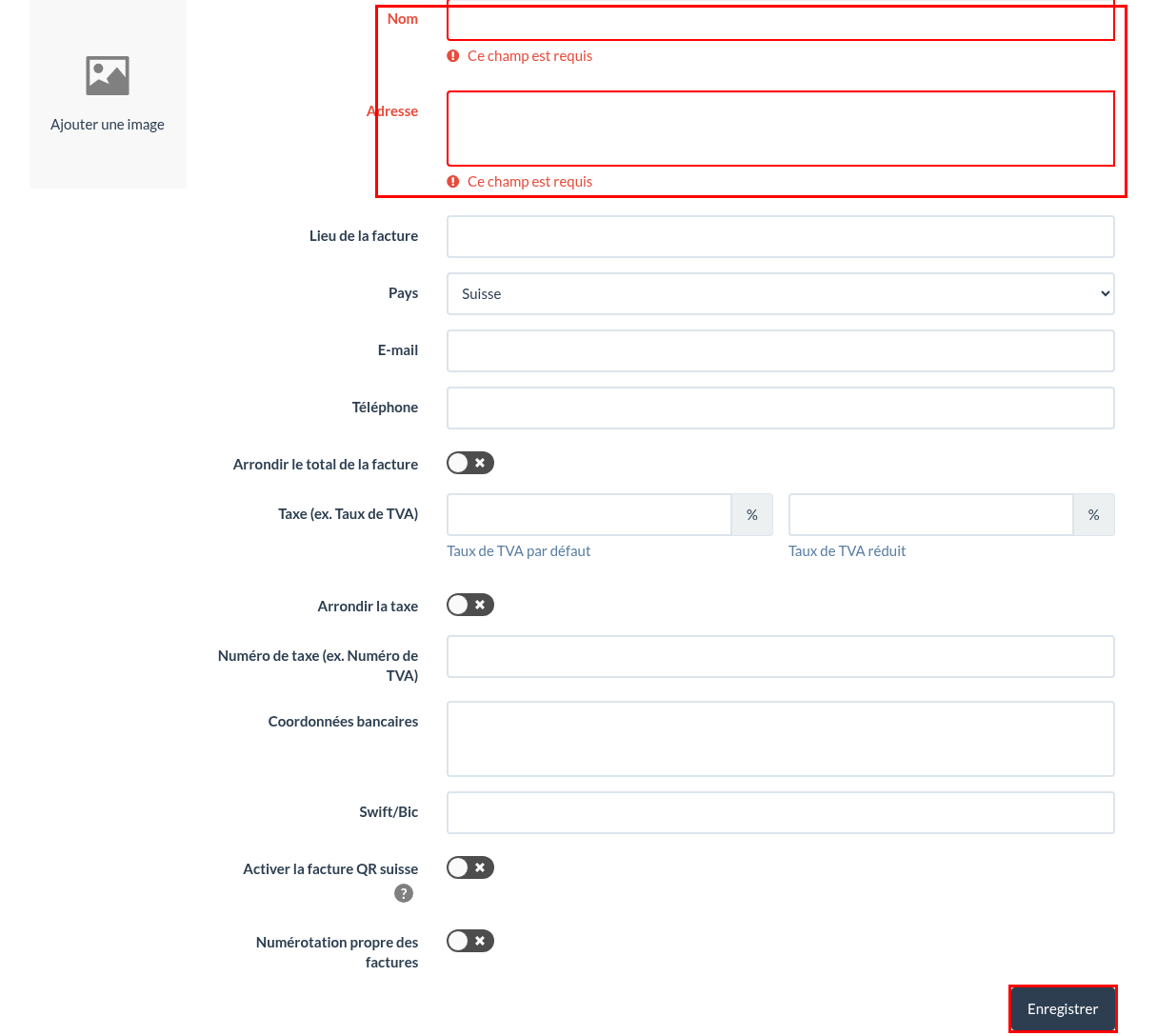Click the Numéro de taxe input field

tap(781, 656)
